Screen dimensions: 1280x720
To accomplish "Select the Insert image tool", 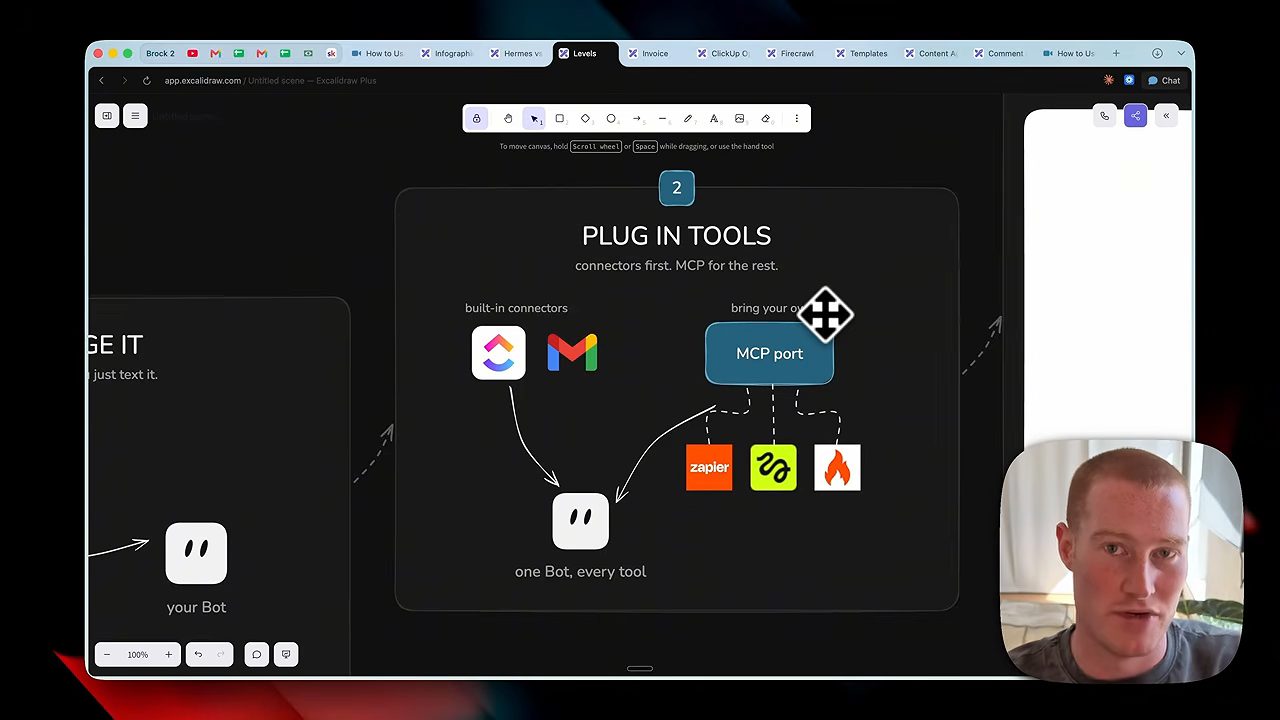I will pyautogui.click(x=740, y=118).
